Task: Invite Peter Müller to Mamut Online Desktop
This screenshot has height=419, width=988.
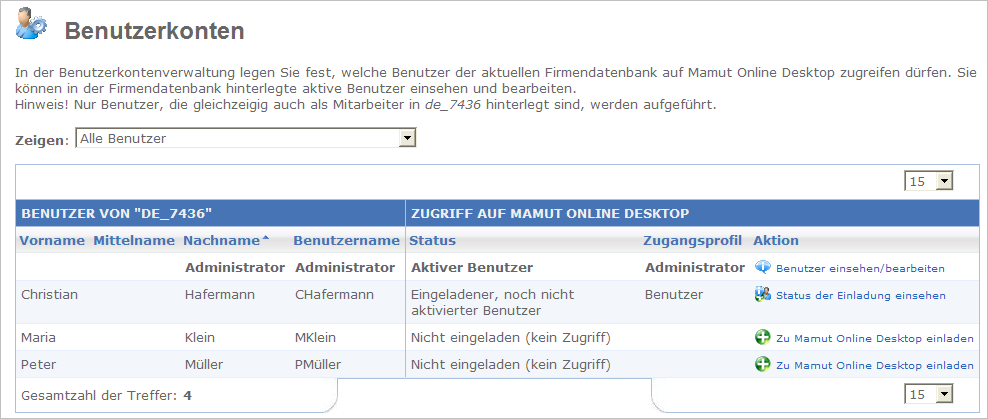Action: tap(875, 365)
